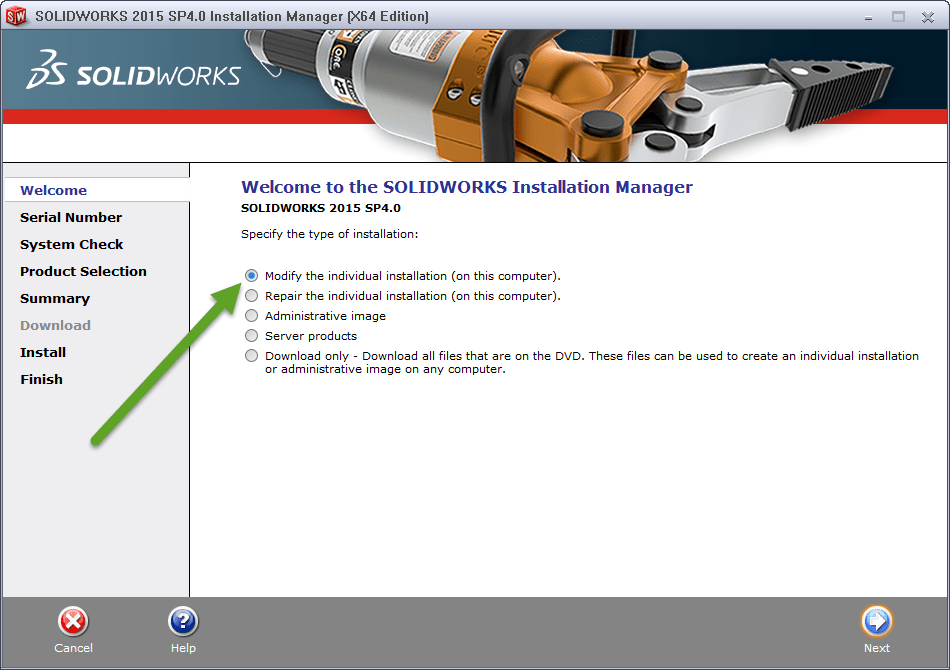Screen dimensions: 950x670
Task: Click the window title bar text
Action: pos(231,16)
